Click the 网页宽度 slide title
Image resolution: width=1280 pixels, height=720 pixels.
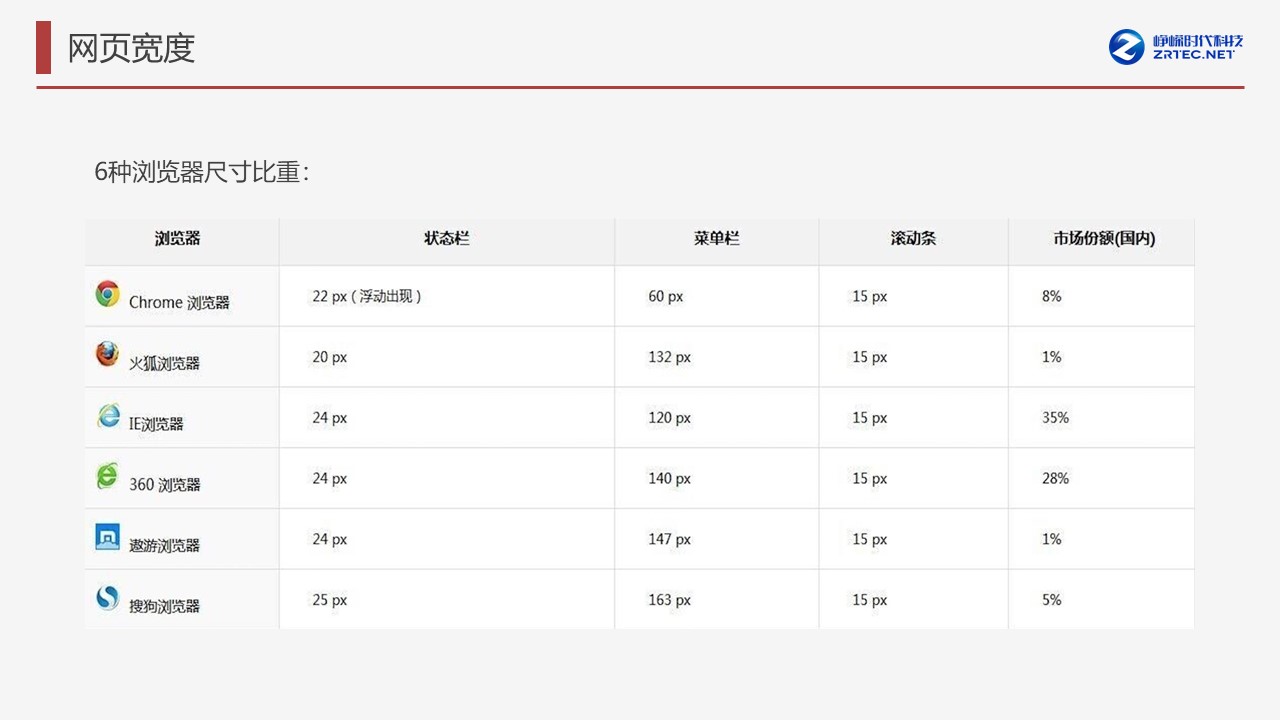131,48
